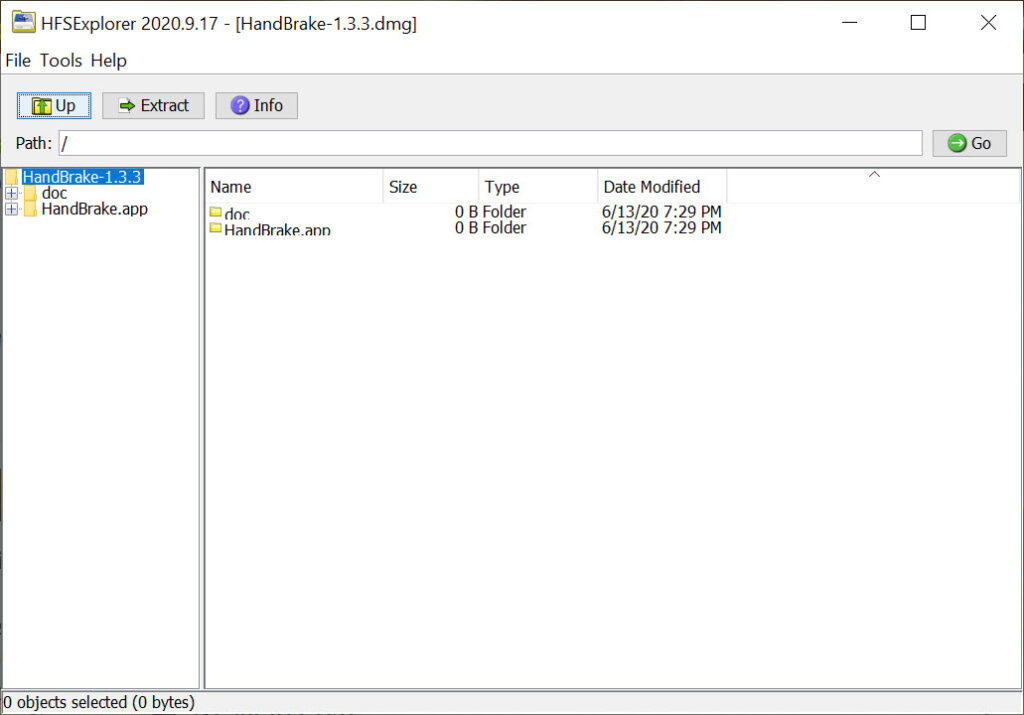The height and width of the screenshot is (715, 1024).
Task: Click the Up toolbar button
Action: [x=54, y=106]
